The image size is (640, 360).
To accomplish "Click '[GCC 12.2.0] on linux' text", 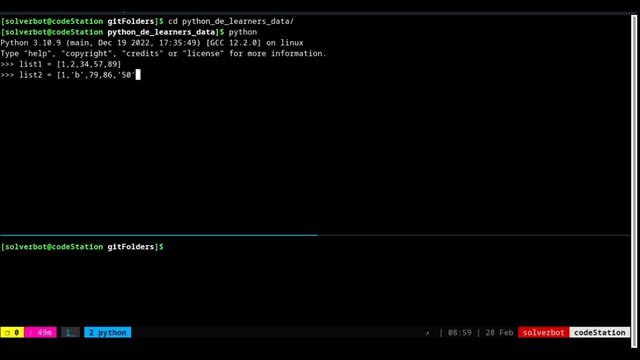I will tap(255, 43).
